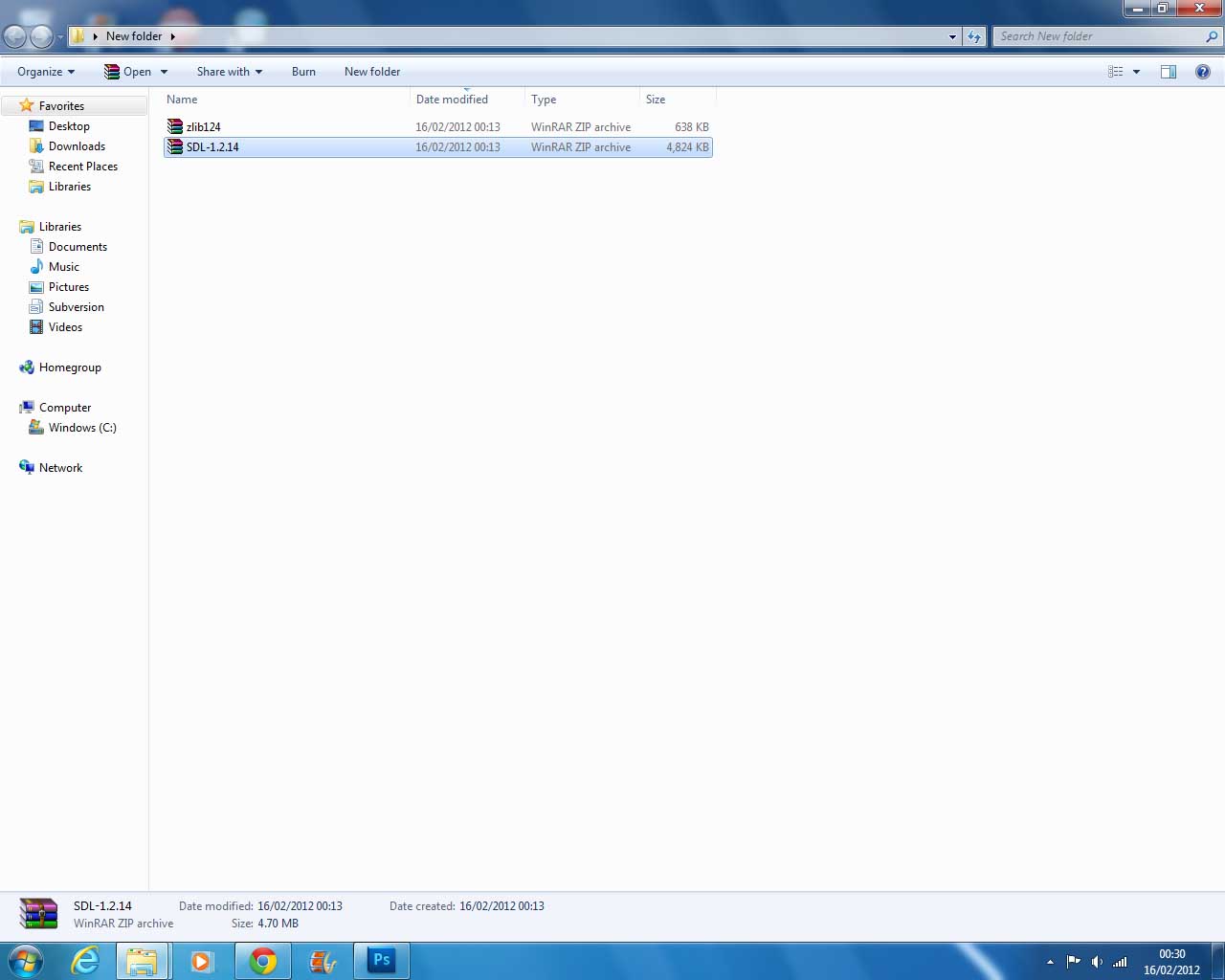Open the recent locations dropdown arrow
Screen dimensions: 1225x980
pyautogui.click(x=60, y=37)
